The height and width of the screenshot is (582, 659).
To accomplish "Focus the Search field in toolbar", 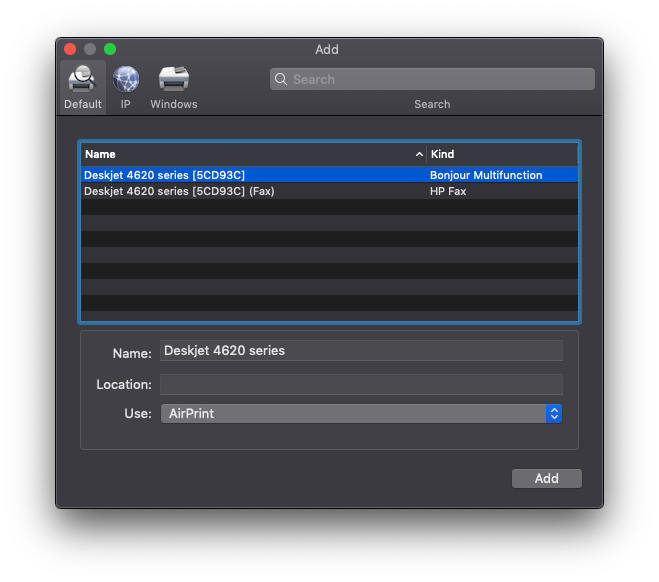I will point(432,79).
